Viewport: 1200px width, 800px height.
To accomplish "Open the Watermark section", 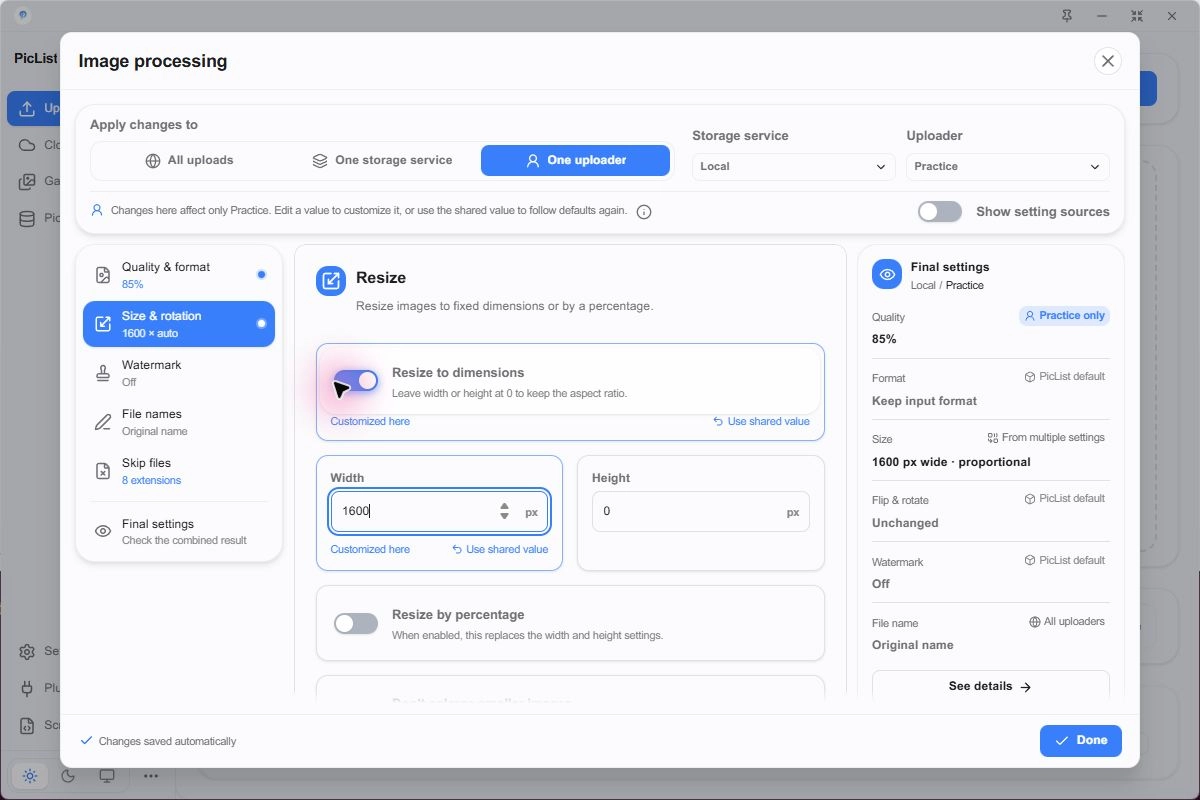I will click(179, 373).
